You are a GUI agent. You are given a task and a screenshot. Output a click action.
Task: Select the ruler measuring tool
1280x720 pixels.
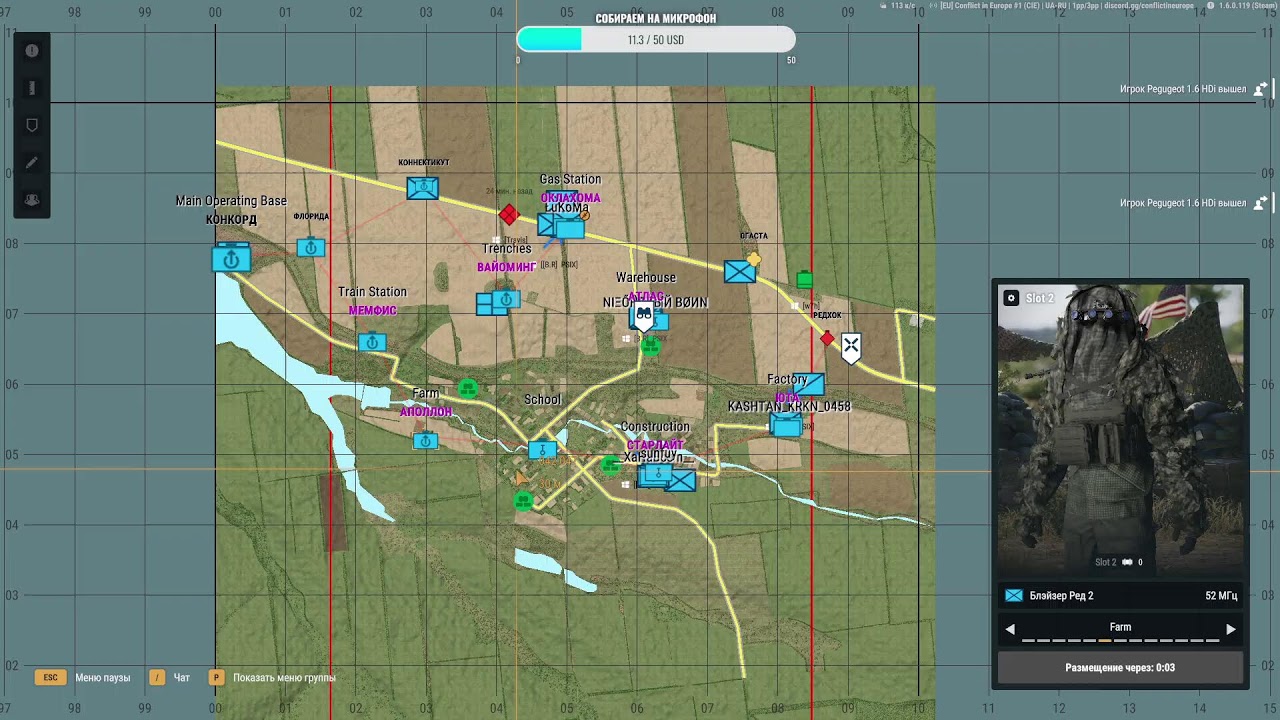click(x=32, y=88)
